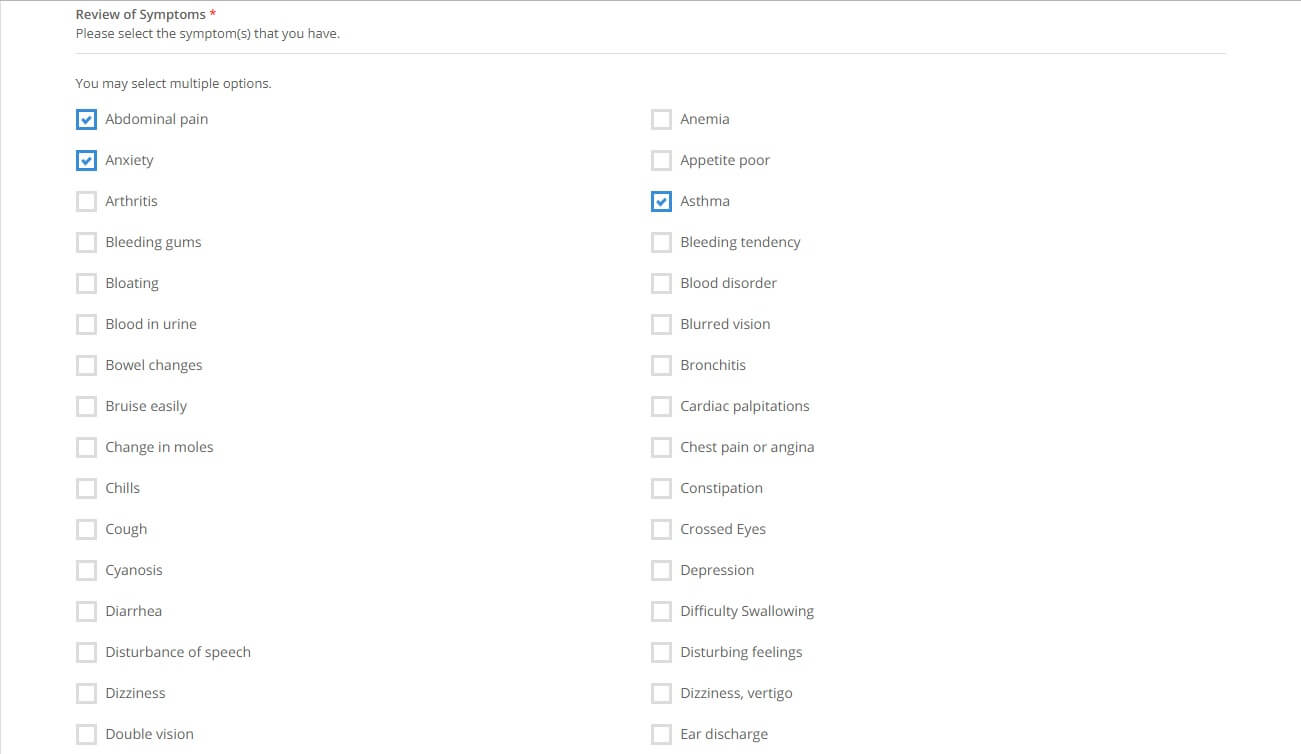This screenshot has width=1301, height=754.
Task: Check Cardiac palpitations checkbox
Action: (x=661, y=406)
